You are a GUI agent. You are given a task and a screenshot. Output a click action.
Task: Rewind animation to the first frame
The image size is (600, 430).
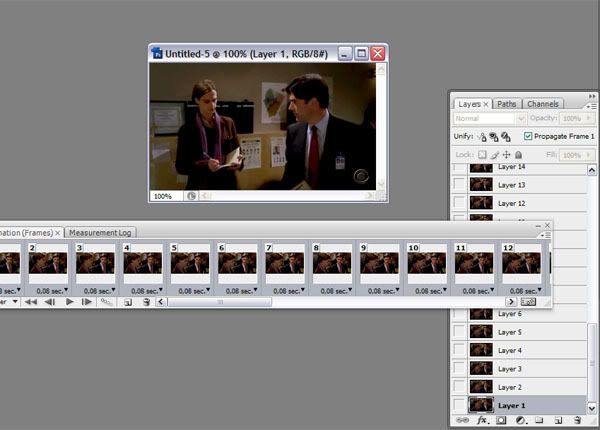click(31, 302)
